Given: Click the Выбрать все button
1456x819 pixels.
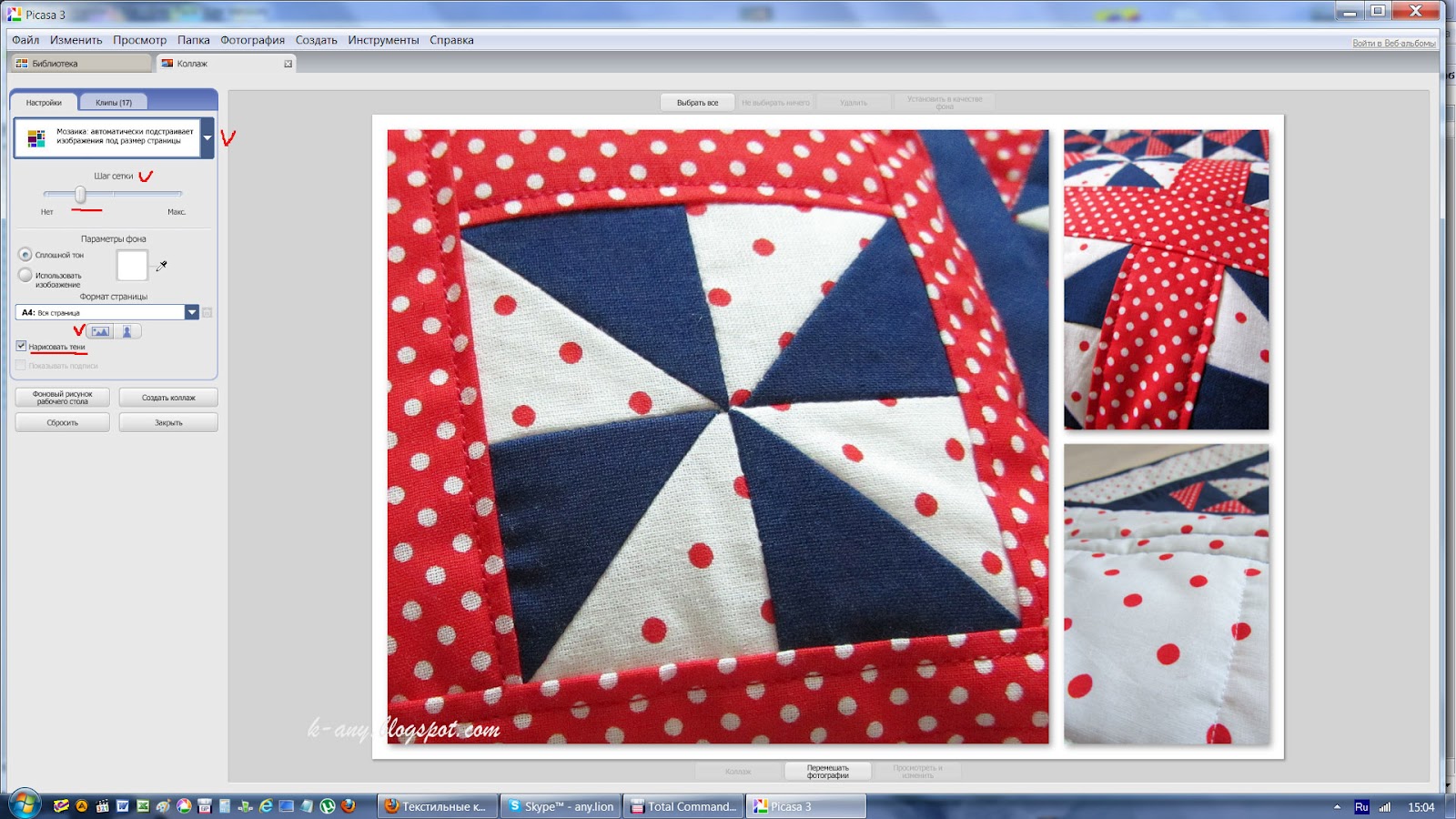Looking at the screenshot, I should coord(698,103).
